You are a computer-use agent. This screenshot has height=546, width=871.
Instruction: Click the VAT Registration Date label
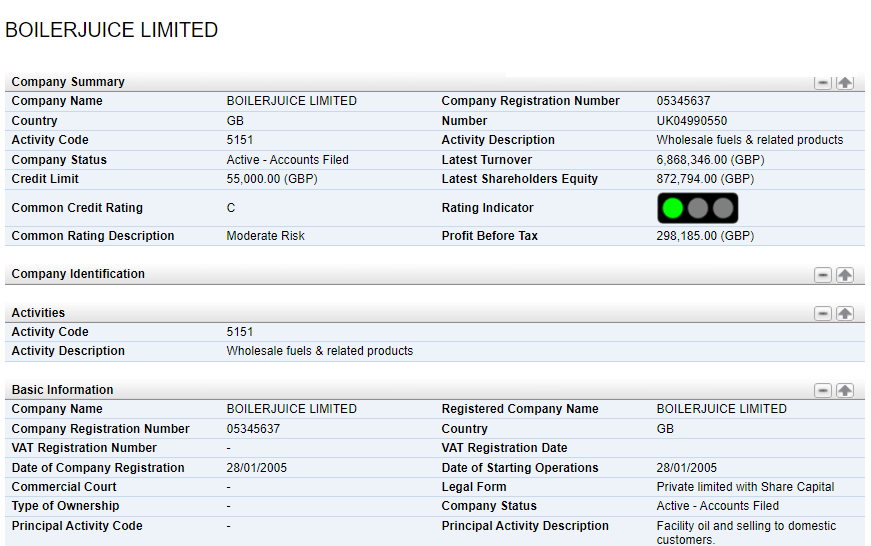504,448
